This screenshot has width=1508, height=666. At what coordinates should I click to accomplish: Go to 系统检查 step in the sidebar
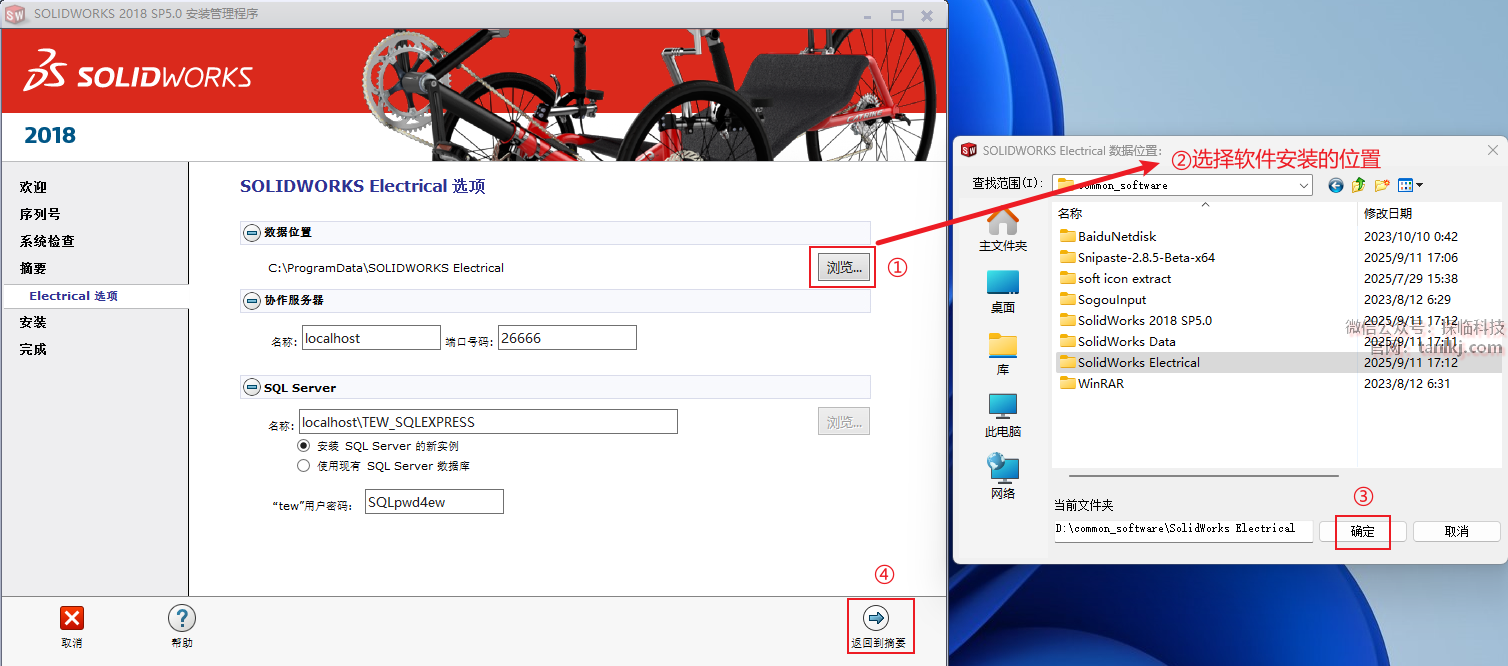point(47,241)
